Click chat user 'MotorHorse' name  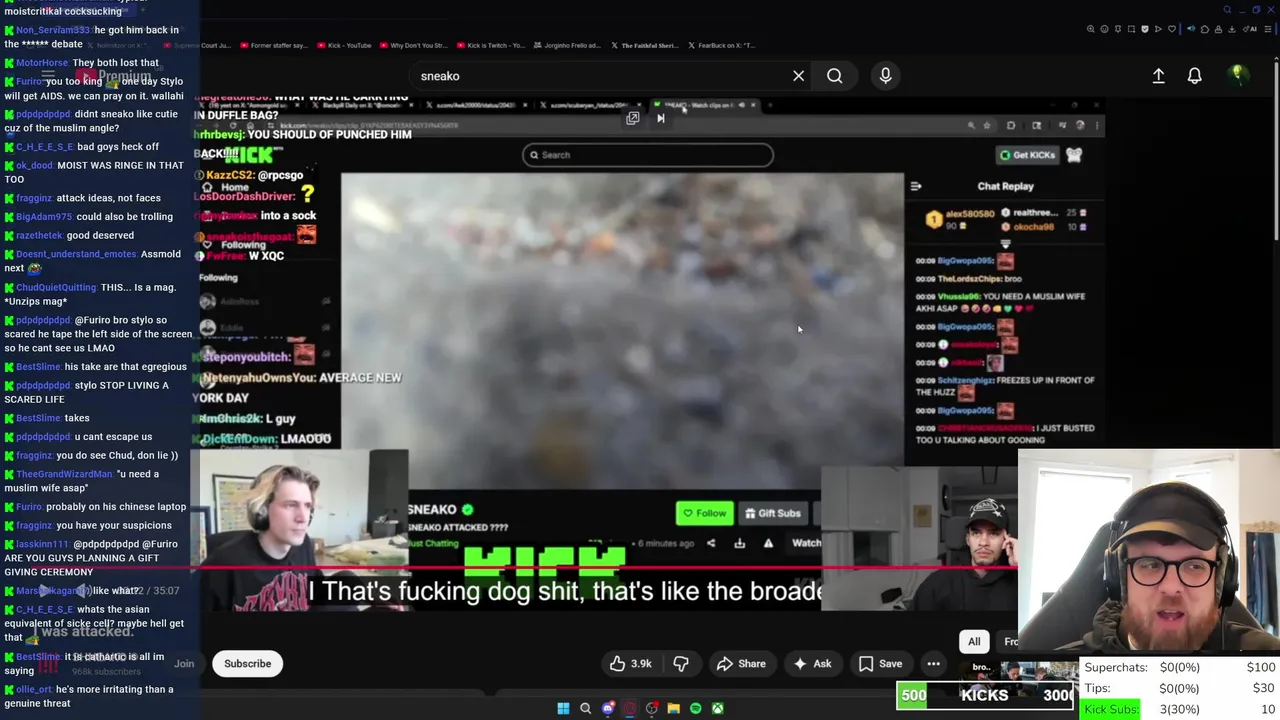click(41, 63)
